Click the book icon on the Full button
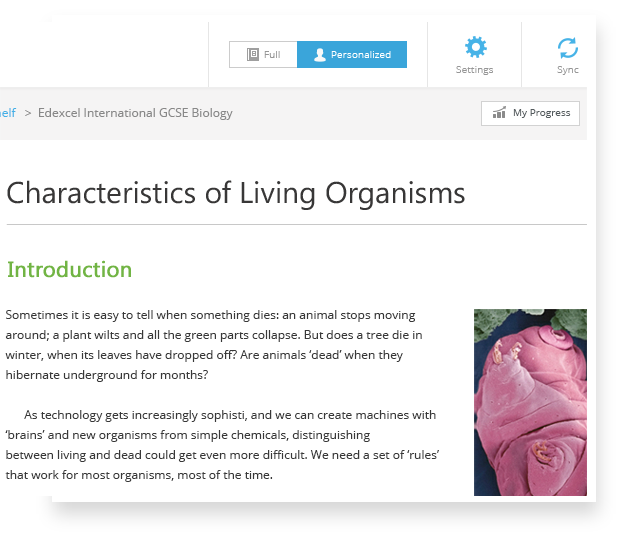This screenshot has height=541, width=625. click(253, 54)
